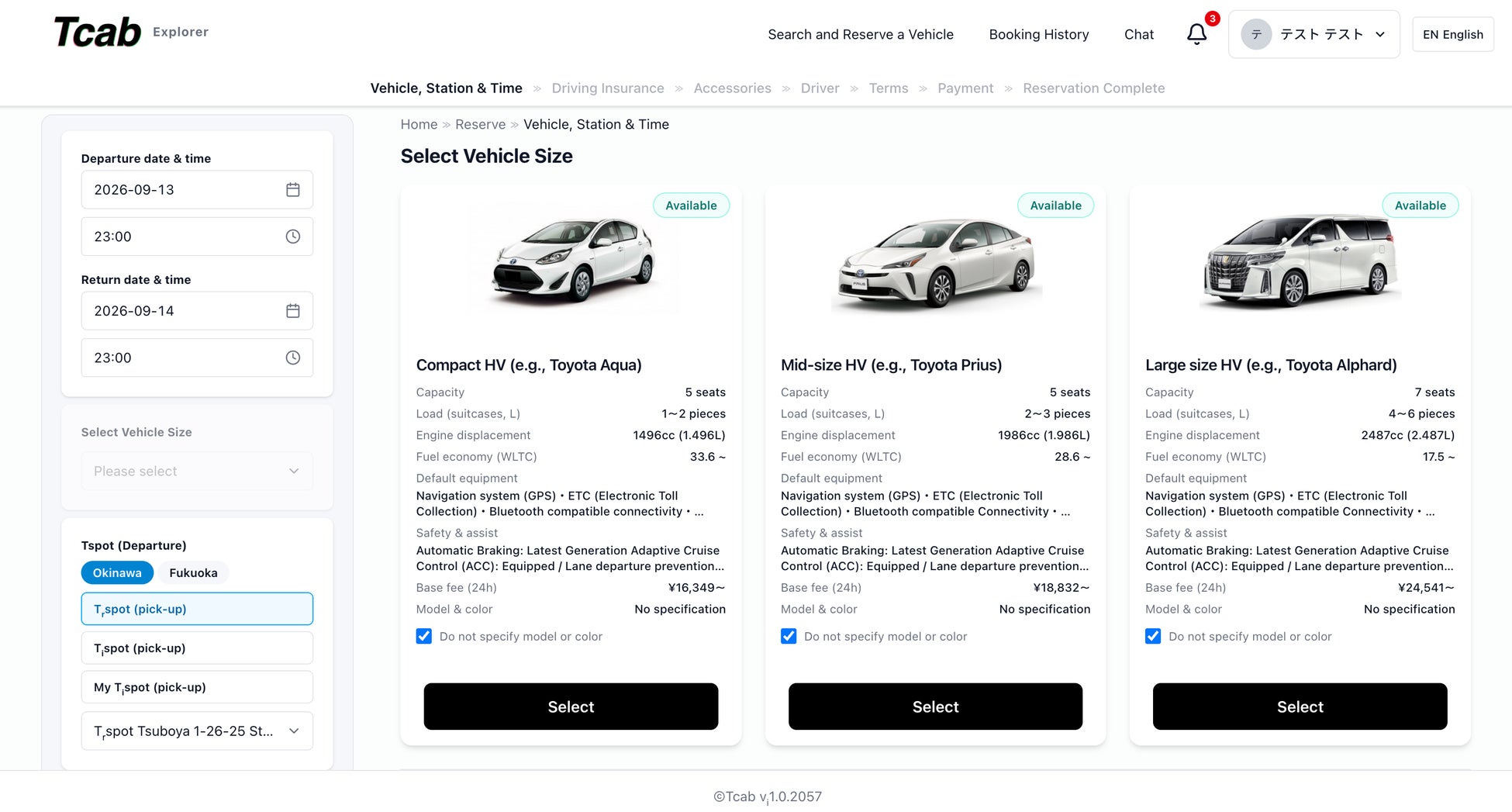The height and width of the screenshot is (812, 1512).
Task: View the Toyota Alphard vehicle image
Action: [x=1300, y=262]
